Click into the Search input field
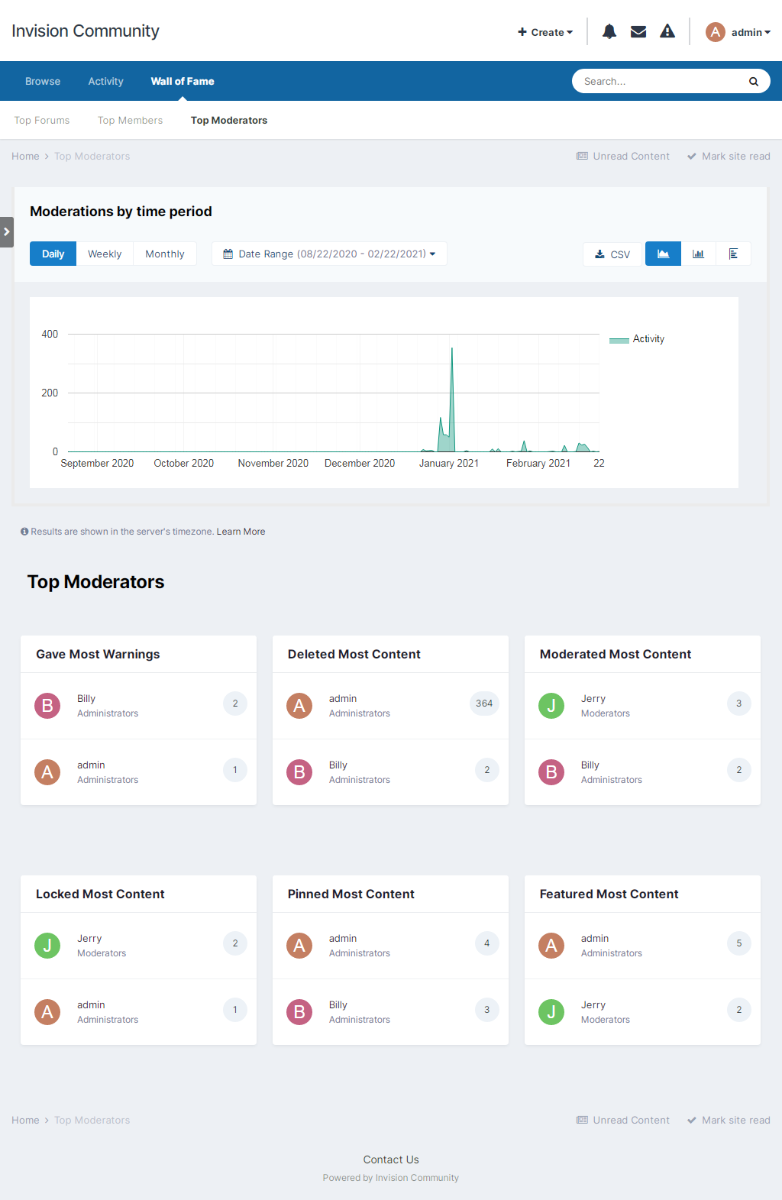The height and width of the screenshot is (1200, 782). coord(661,81)
